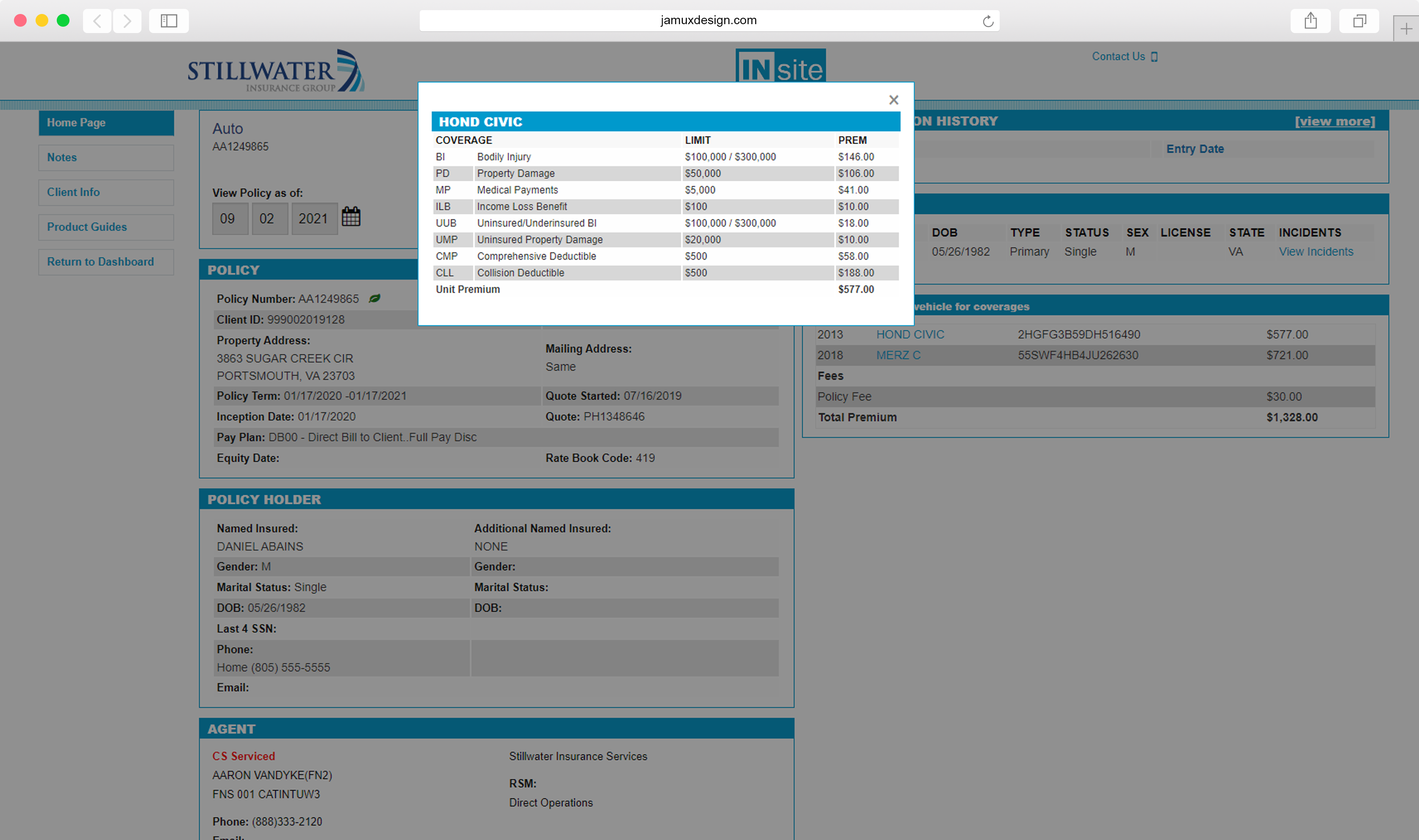
Task: Click VIN 2HGFG3B59DH516490
Action: coord(1078,335)
